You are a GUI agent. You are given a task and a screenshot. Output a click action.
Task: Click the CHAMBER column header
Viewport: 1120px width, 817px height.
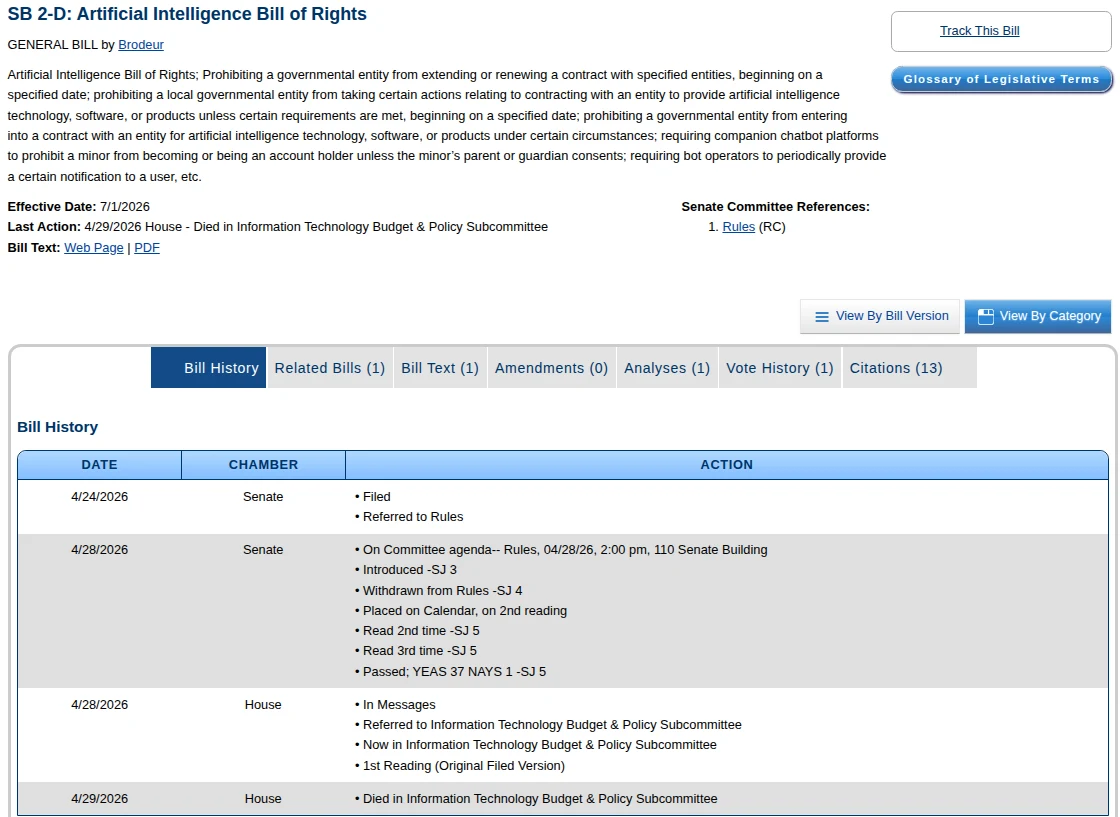click(x=264, y=465)
